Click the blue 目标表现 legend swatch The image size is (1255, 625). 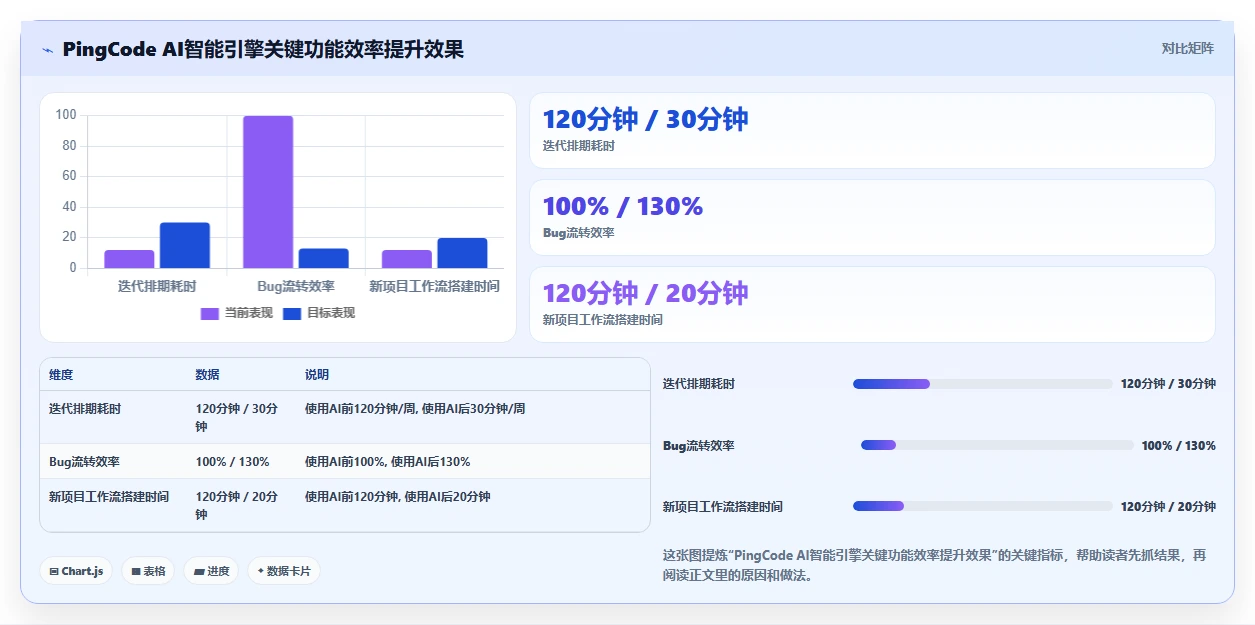click(x=292, y=313)
